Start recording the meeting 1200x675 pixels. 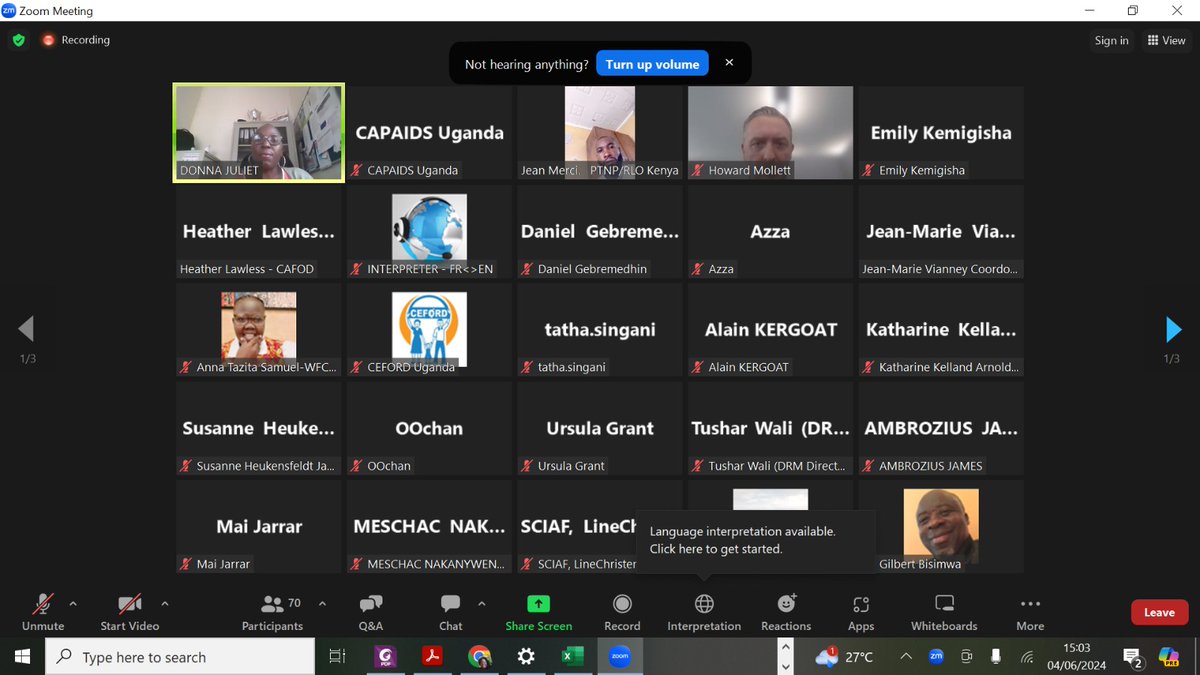pos(621,610)
